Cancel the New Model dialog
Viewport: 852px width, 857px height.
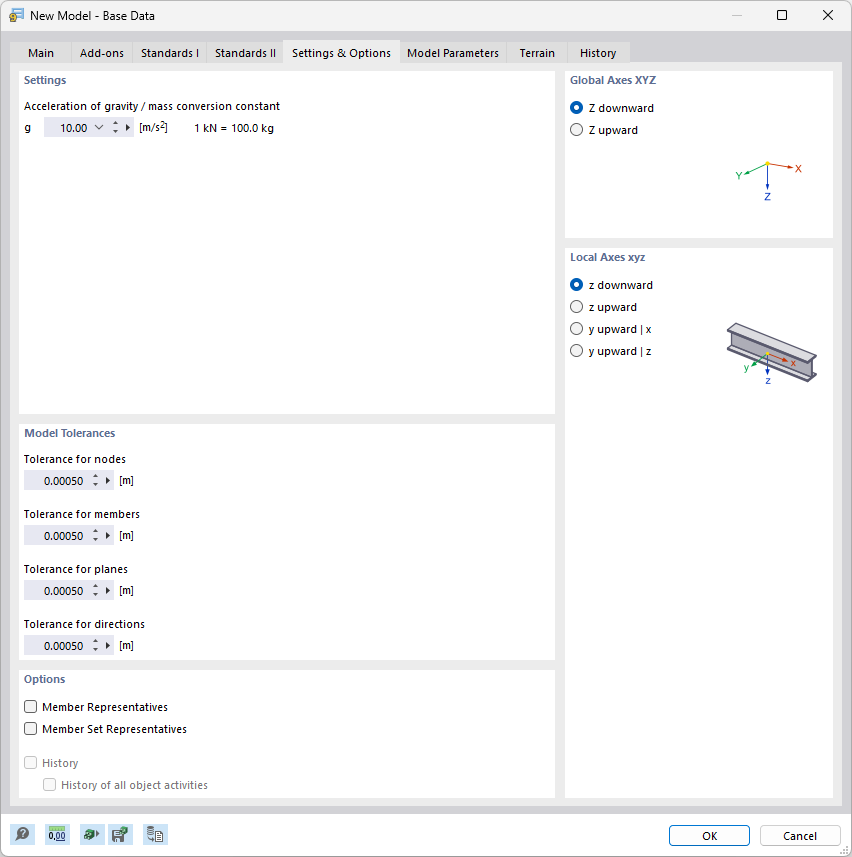coord(800,835)
